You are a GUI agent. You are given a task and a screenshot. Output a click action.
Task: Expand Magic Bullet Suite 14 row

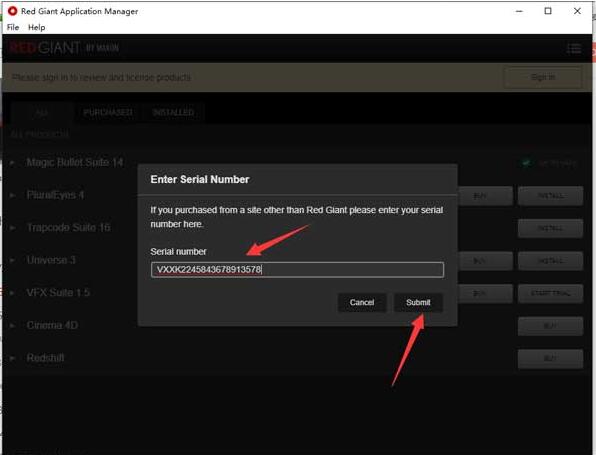point(12,163)
